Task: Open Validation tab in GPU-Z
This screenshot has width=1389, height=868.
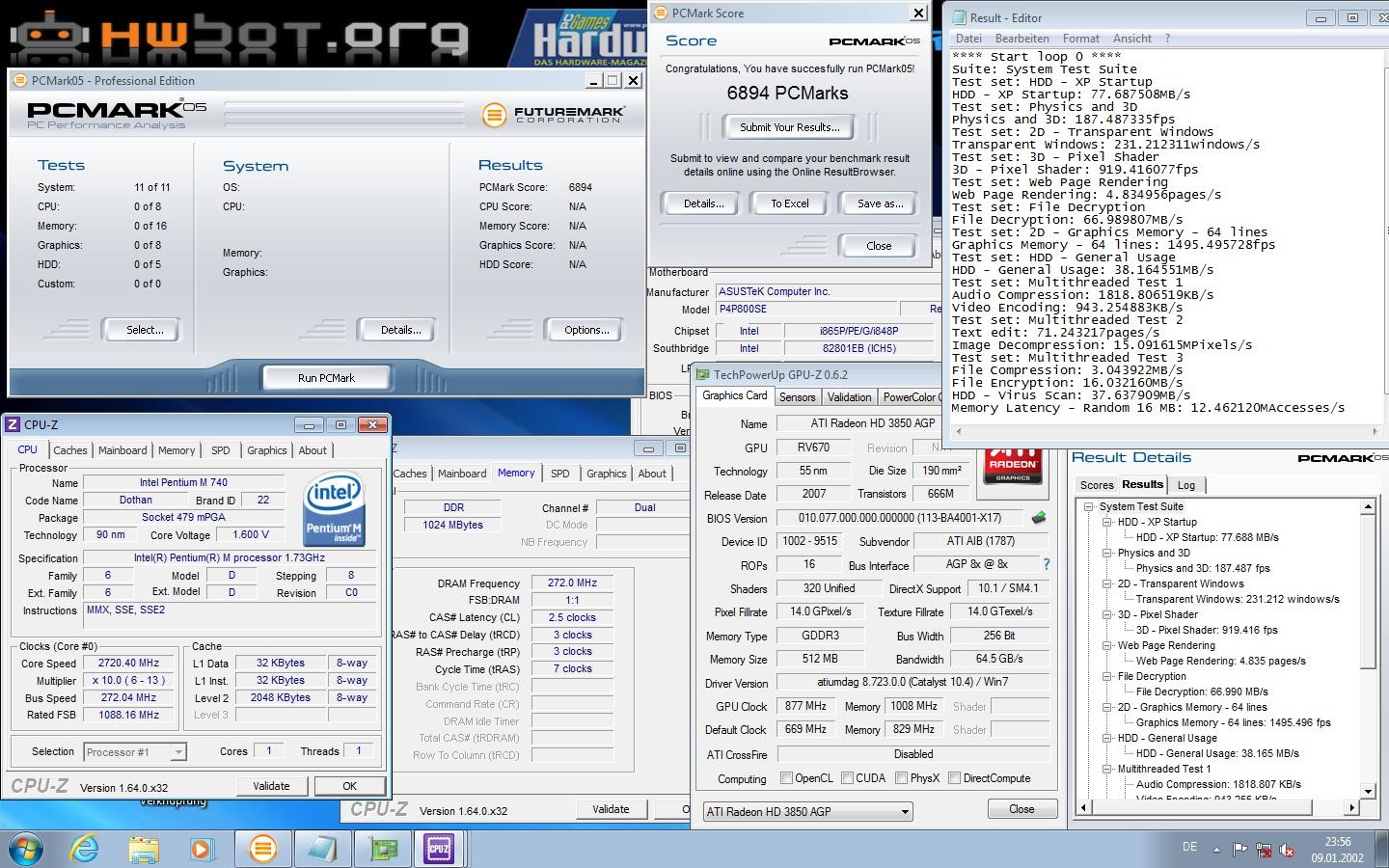Action: coord(849,397)
